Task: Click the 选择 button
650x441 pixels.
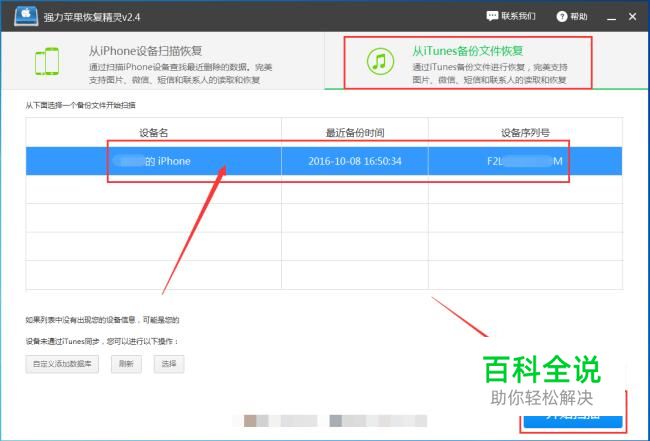Action: coord(169,364)
